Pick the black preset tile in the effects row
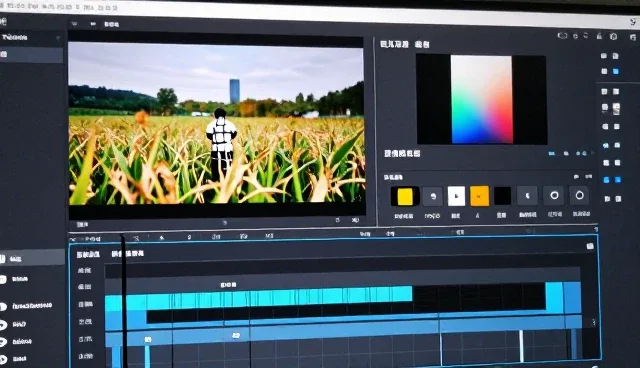 click(502, 196)
